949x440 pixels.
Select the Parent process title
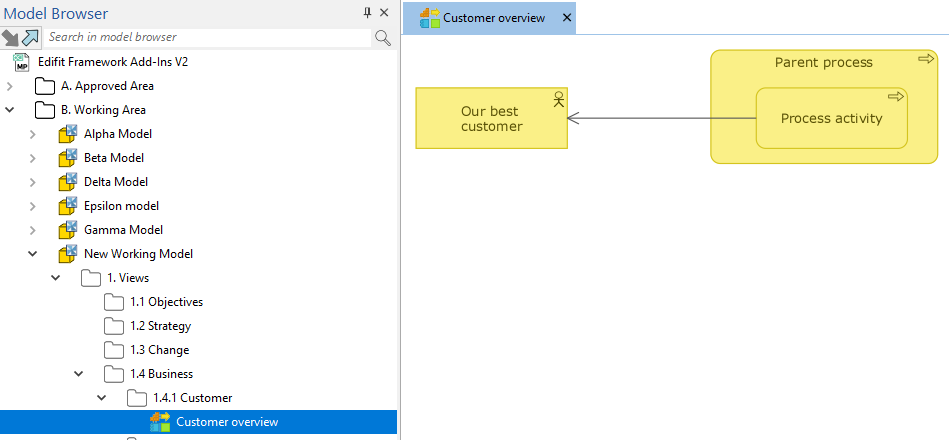[823, 63]
